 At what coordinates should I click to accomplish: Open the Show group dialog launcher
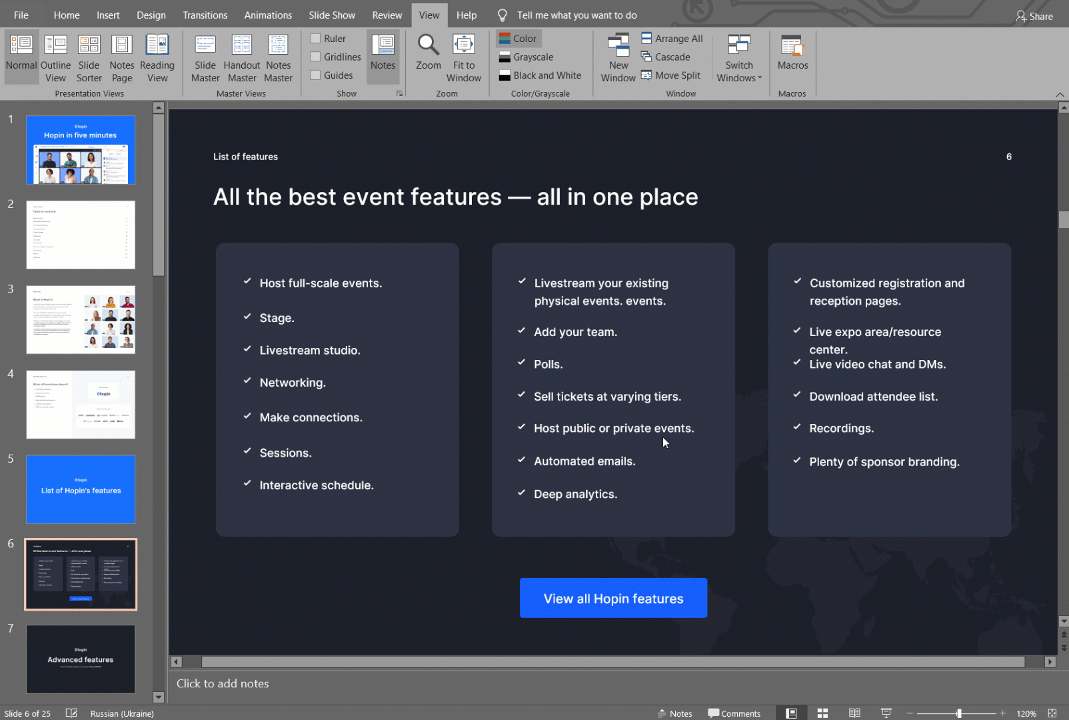coord(400,93)
